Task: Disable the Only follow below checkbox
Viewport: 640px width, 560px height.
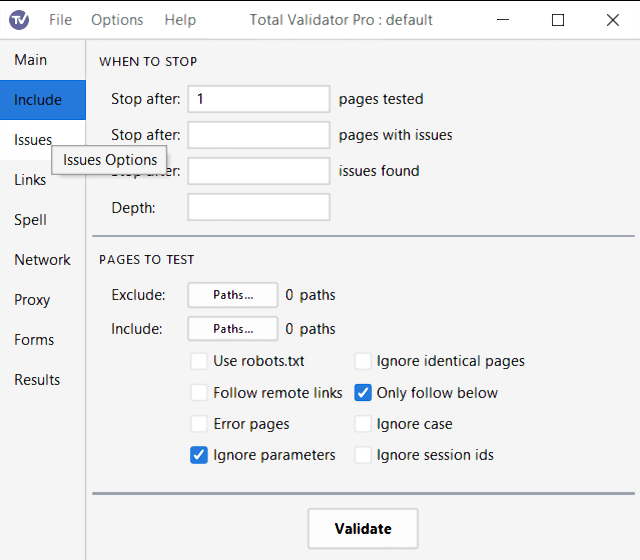Action: [363, 393]
